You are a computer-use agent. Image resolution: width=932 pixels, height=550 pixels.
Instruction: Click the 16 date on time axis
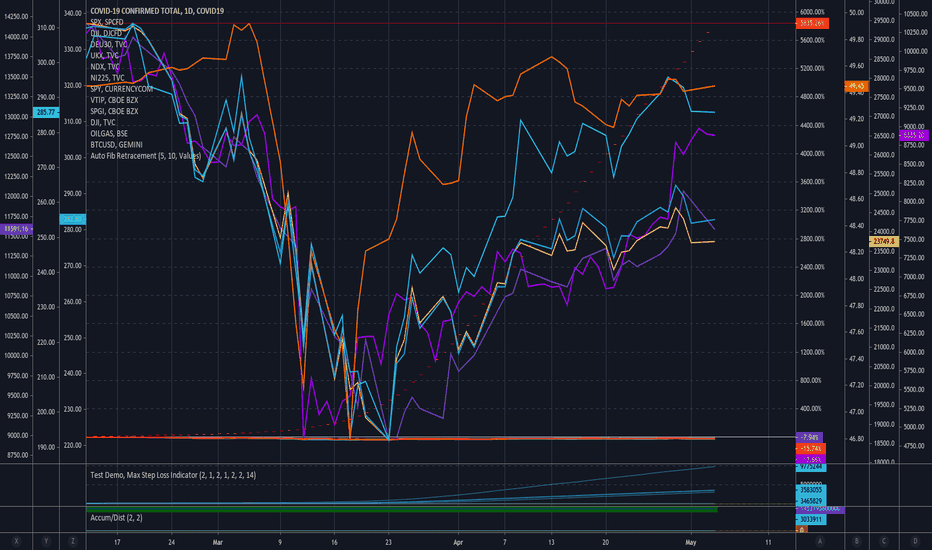334,542
